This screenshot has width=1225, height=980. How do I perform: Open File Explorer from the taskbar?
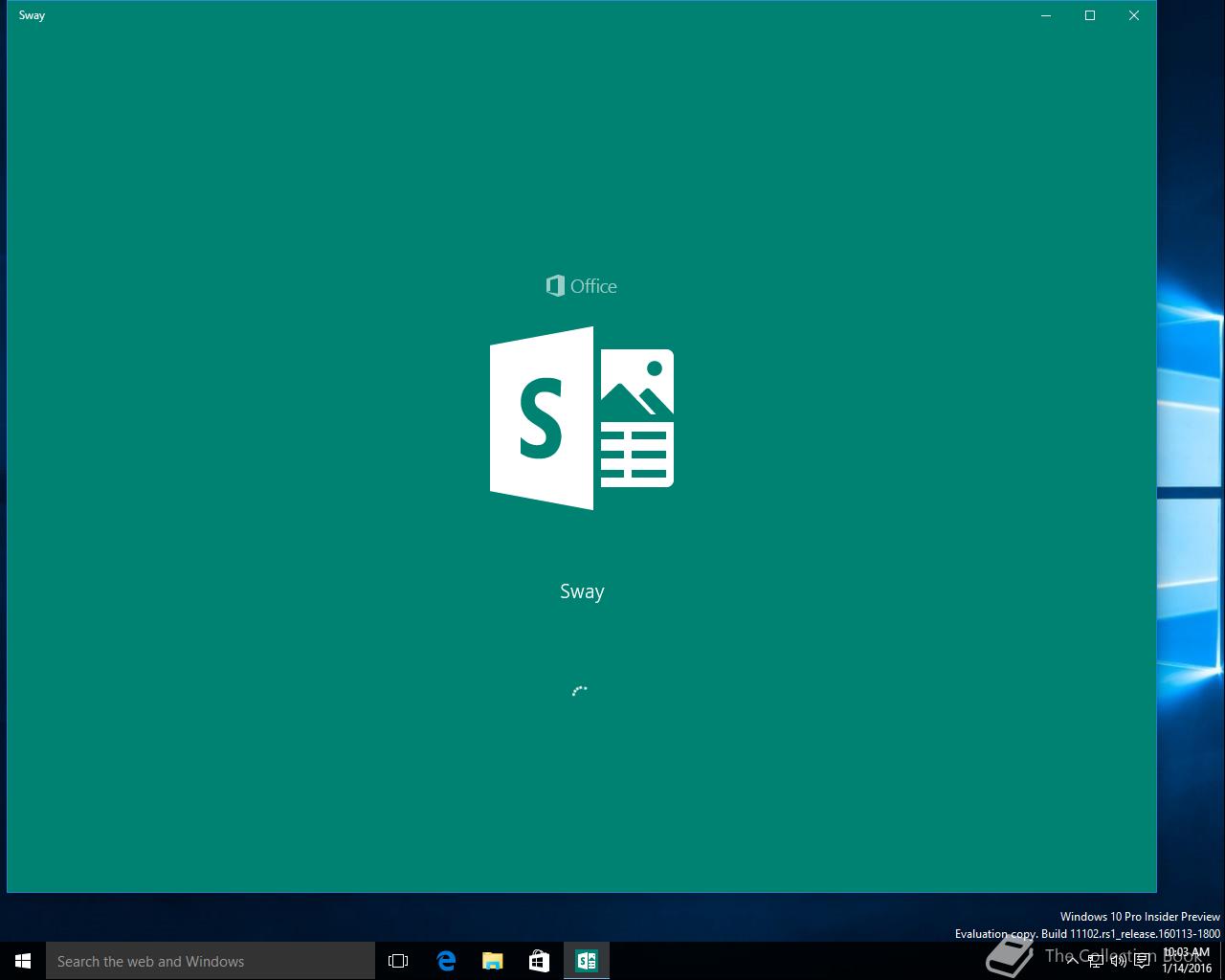point(492,961)
